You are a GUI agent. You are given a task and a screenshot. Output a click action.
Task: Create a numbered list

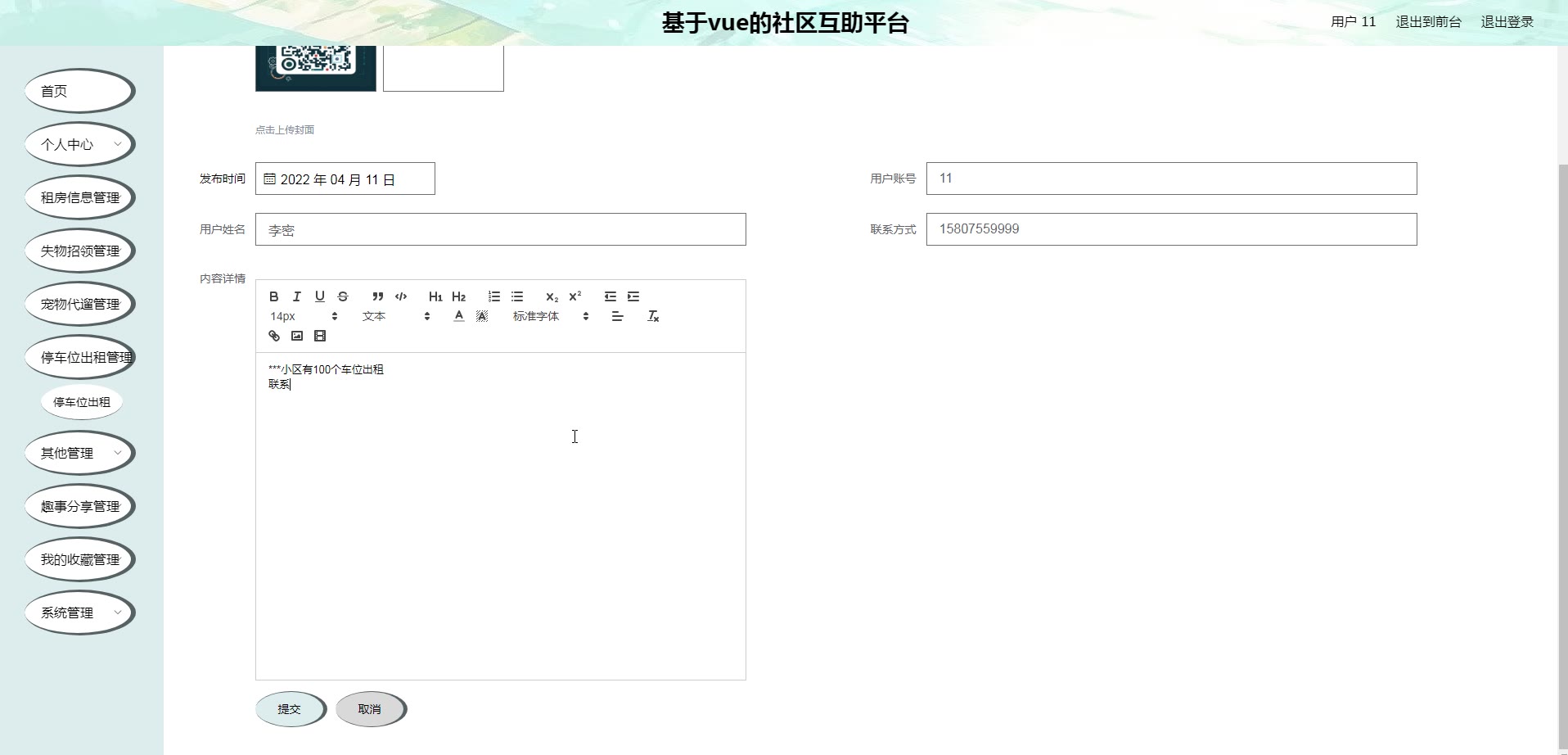[493, 296]
